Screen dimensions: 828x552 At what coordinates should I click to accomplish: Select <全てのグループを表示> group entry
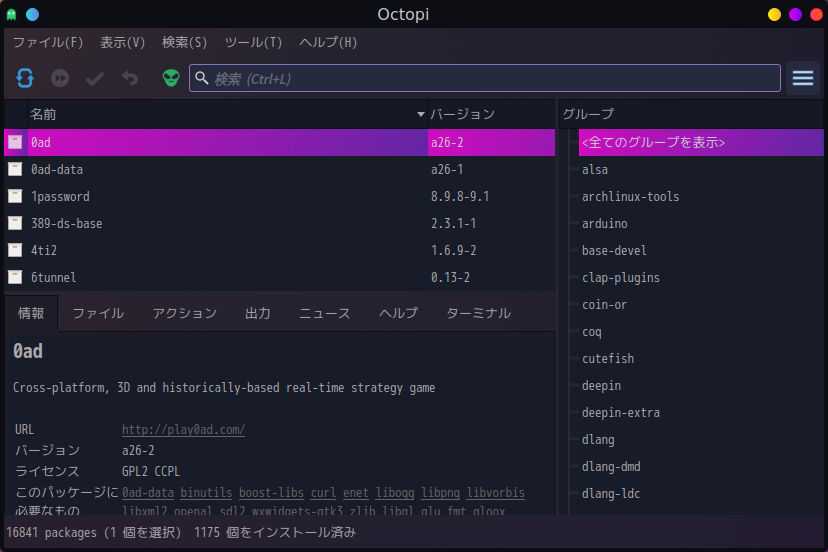coord(701,142)
